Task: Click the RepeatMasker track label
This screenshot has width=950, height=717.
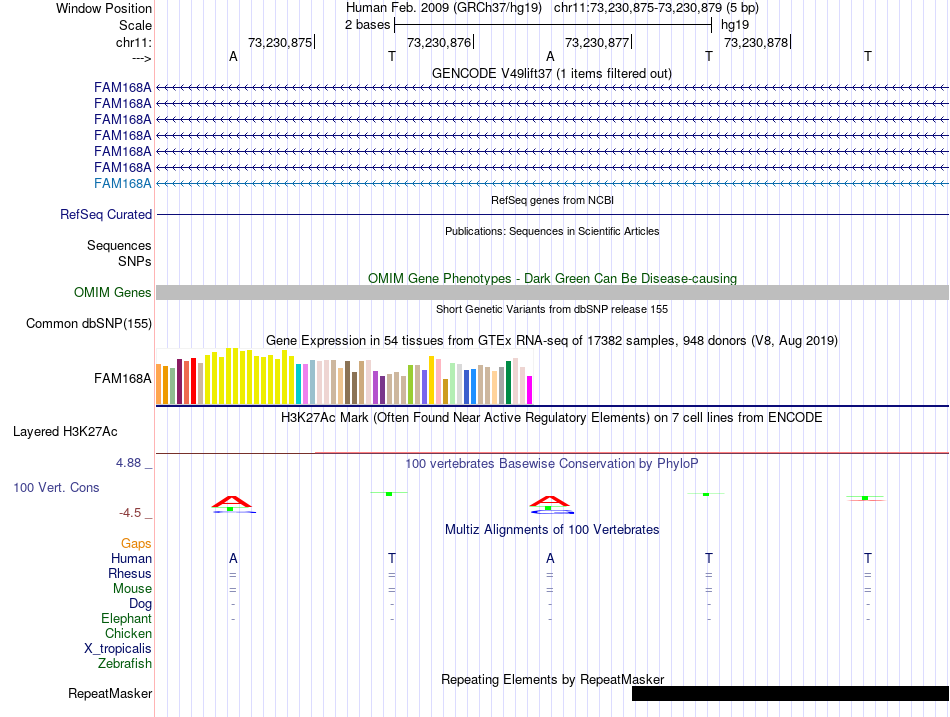Action: (x=110, y=694)
